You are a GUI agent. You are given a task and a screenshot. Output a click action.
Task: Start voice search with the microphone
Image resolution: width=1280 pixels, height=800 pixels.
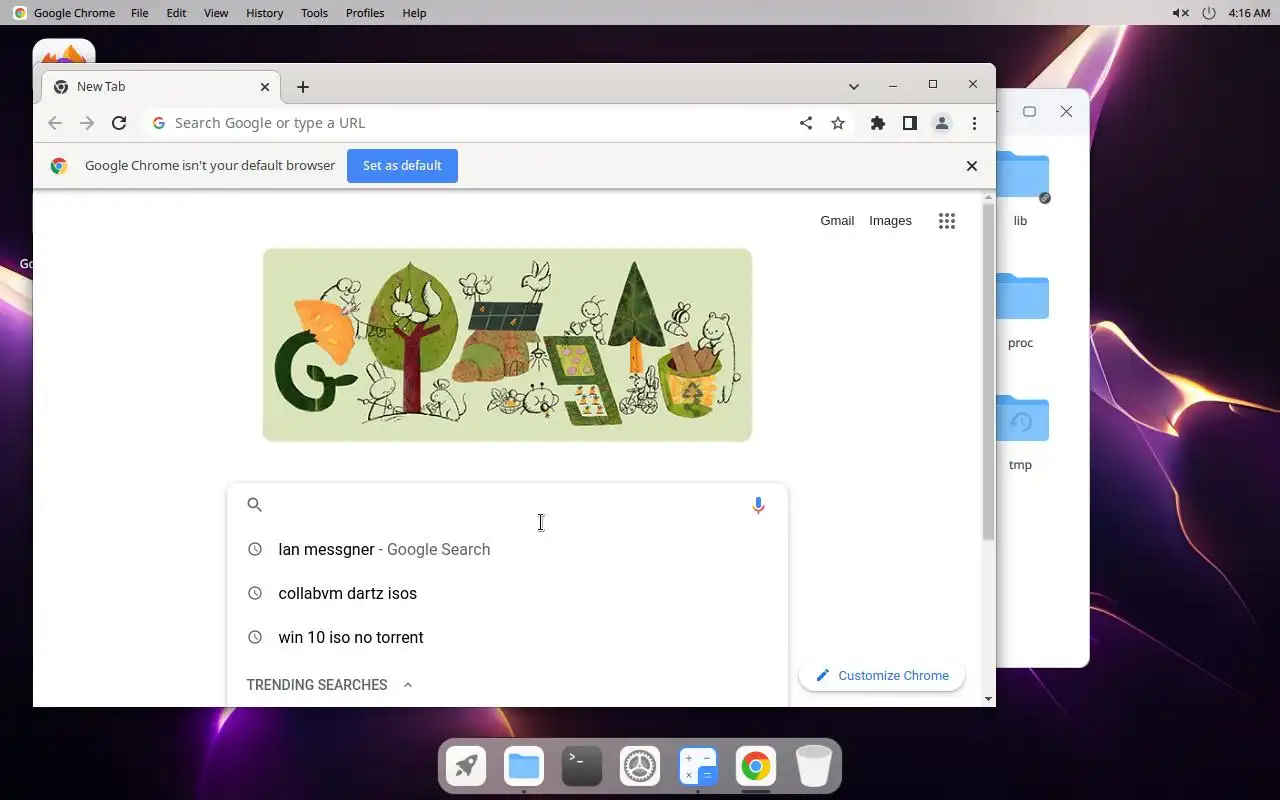point(758,505)
